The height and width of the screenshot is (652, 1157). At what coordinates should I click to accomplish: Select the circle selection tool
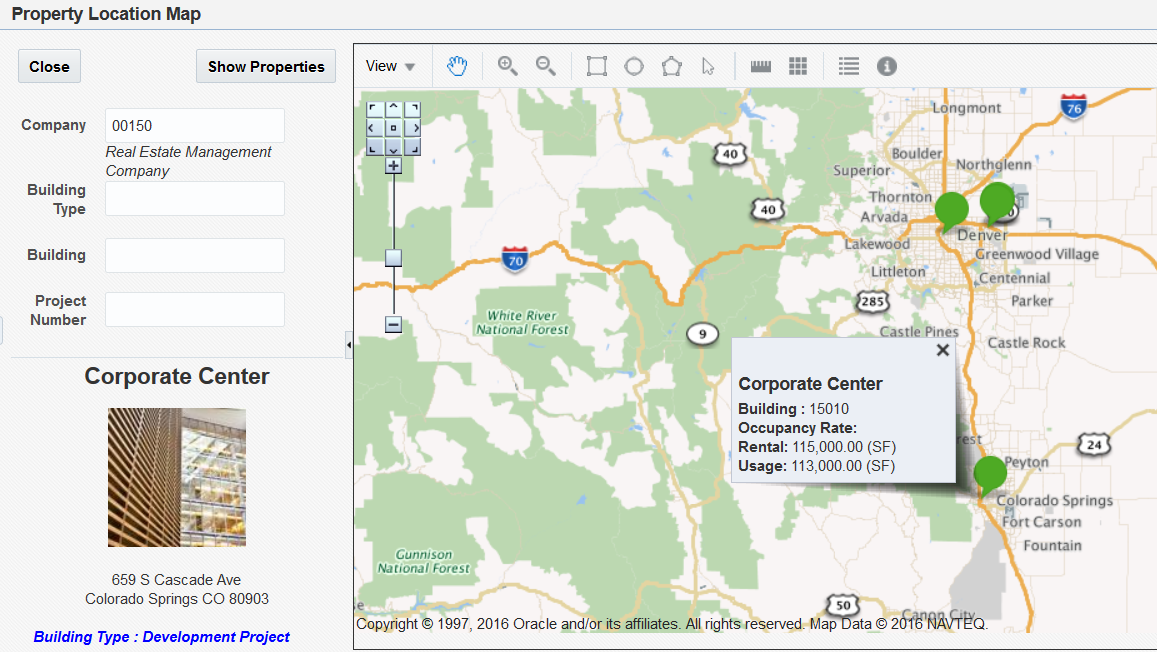coord(634,66)
